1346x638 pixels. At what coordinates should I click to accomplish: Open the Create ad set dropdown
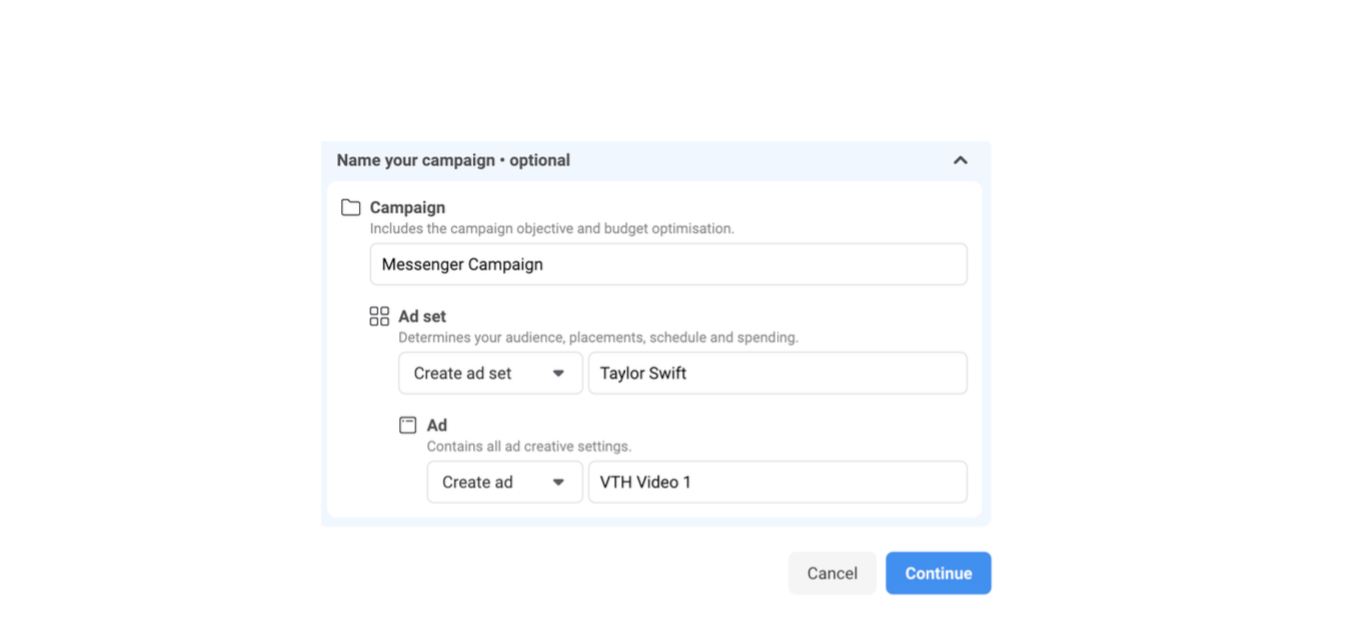[x=490, y=373]
